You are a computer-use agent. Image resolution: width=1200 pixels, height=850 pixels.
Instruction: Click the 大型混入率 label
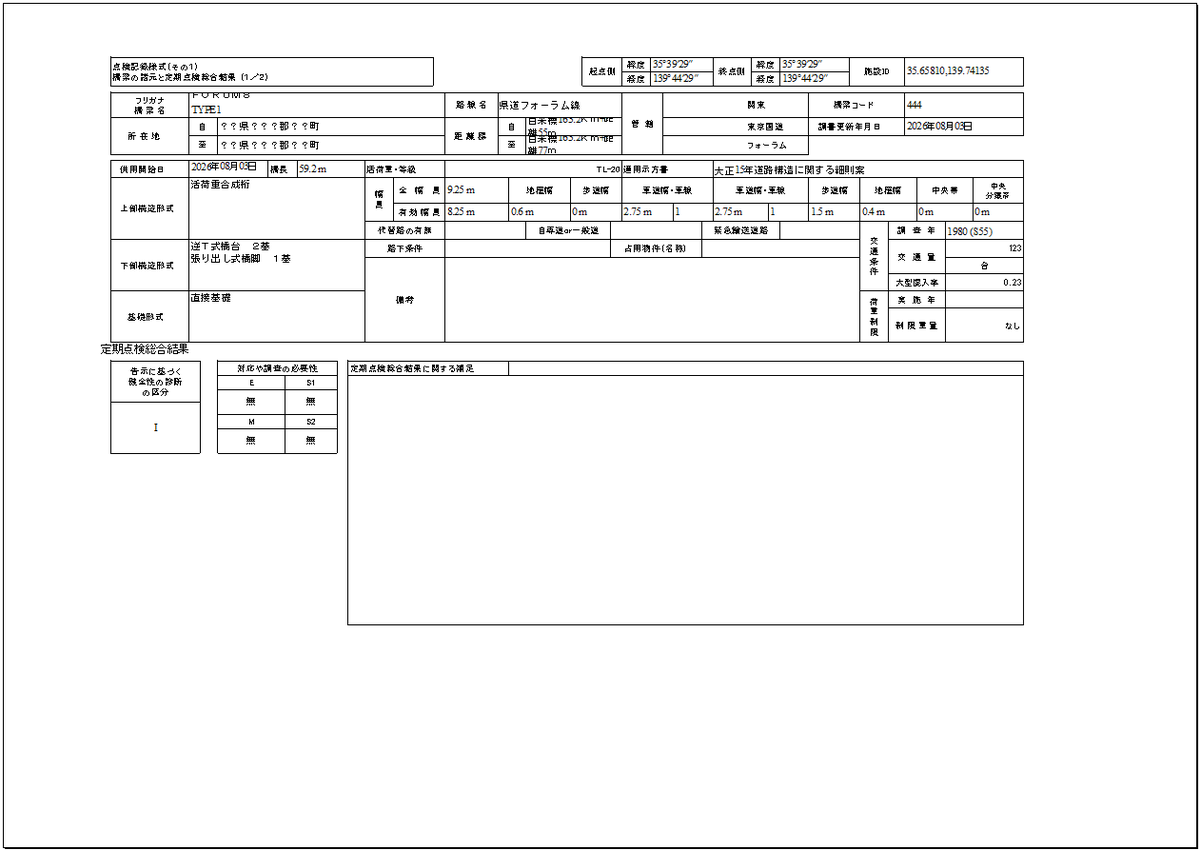(916, 283)
